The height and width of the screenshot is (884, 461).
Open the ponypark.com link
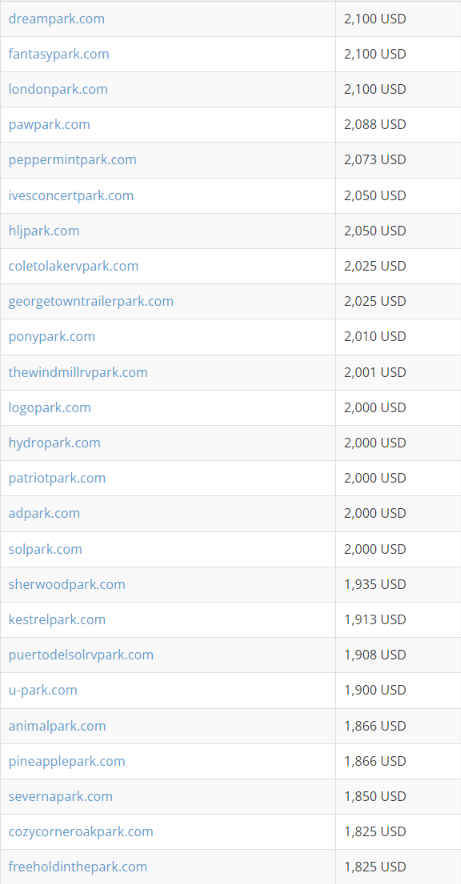pyautogui.click(x=52, y=337)
